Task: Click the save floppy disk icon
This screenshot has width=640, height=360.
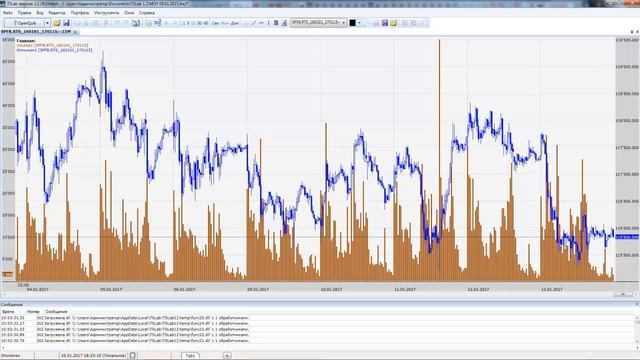Action: [66, 23]
